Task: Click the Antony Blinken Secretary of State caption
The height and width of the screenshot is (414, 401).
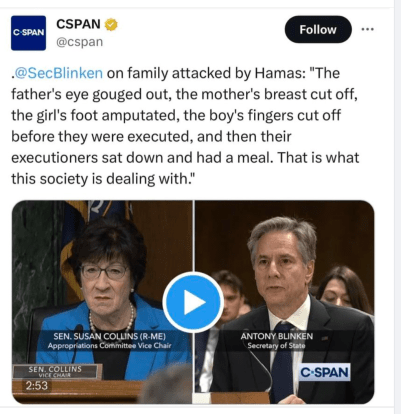Action: (277, 340)
